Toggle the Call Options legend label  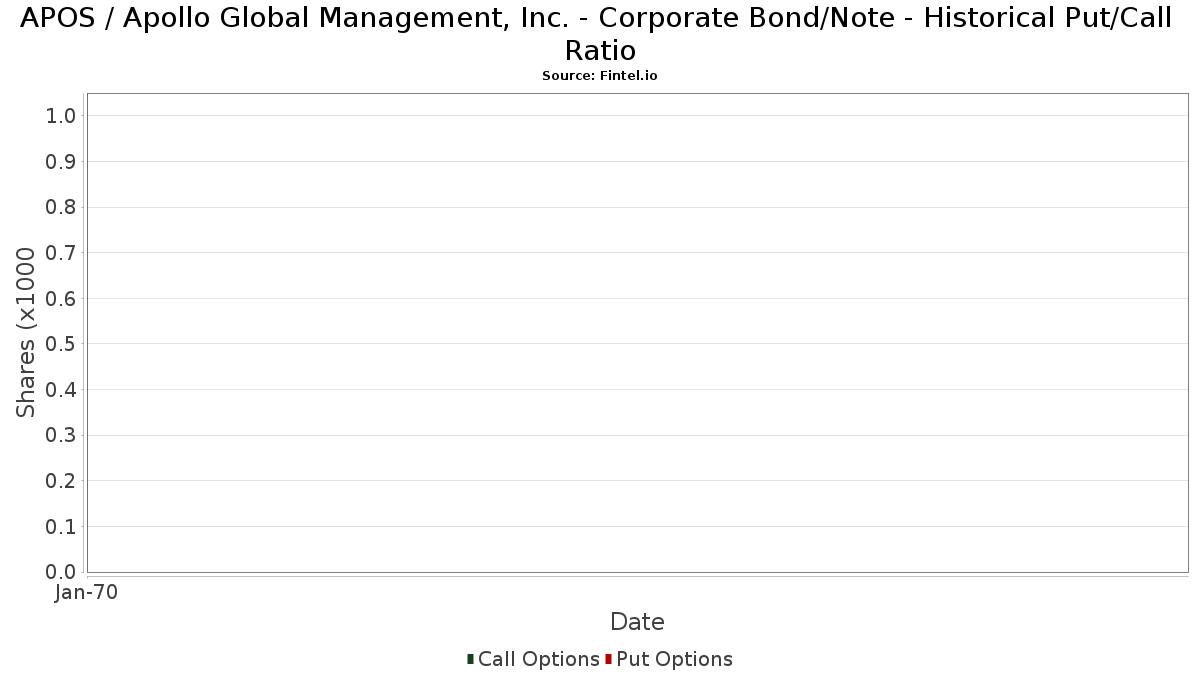(539, 659)
